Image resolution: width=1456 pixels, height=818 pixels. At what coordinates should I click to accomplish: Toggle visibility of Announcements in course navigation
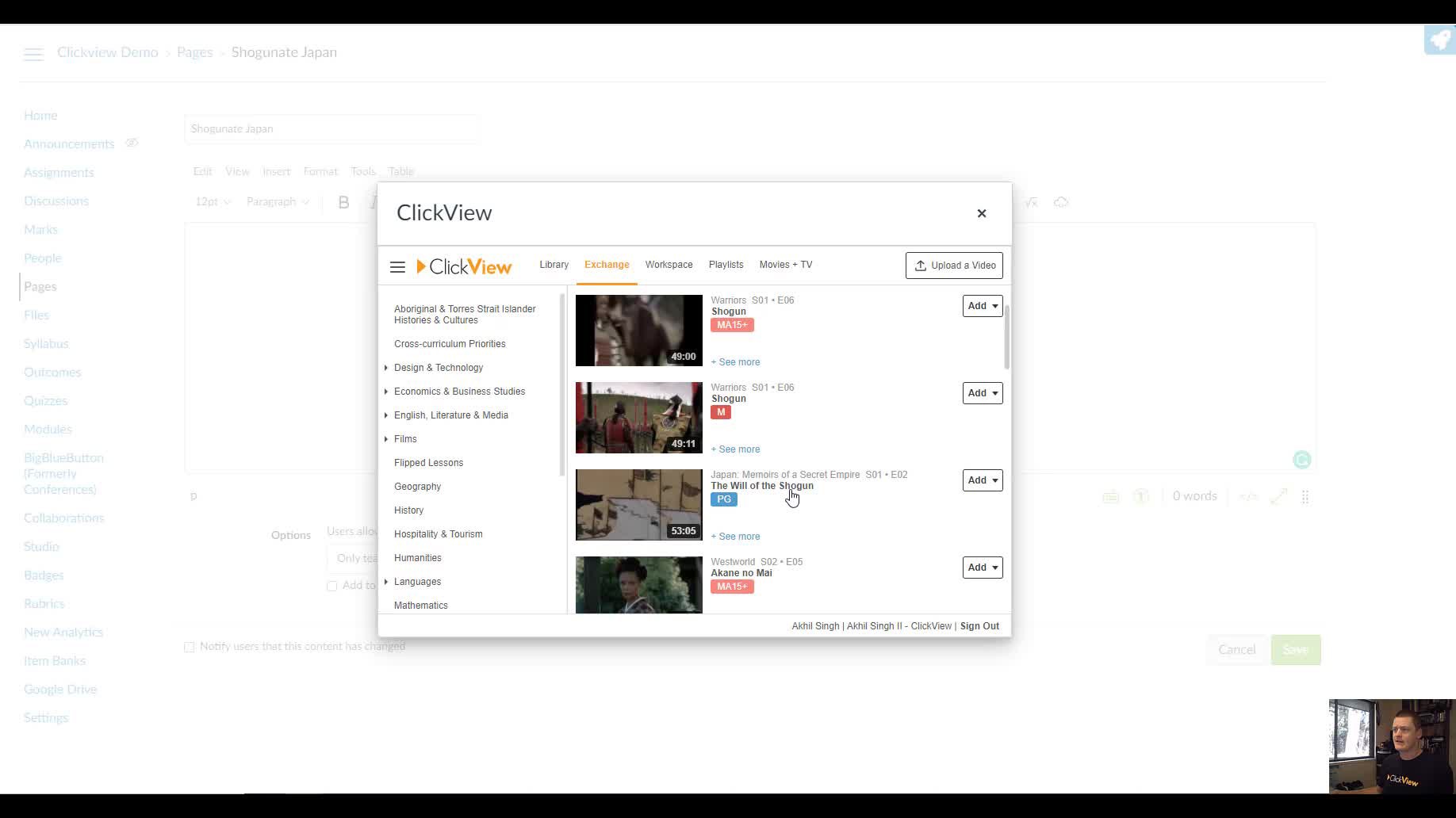tap(132, 143)
